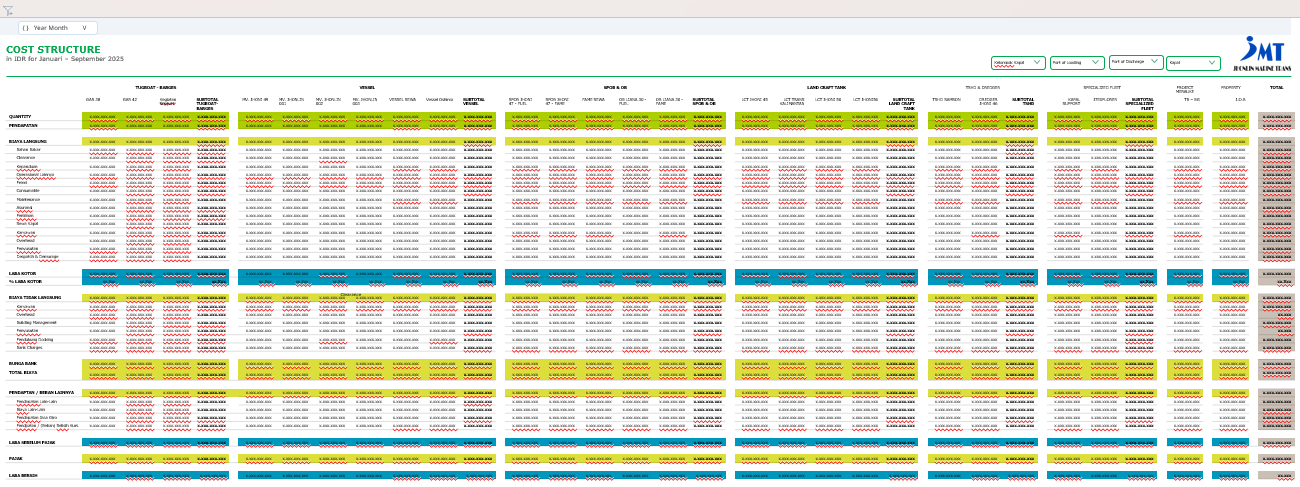Select the LABA SEBELUM PAJAK row label
This screenshot has width=1300, height=487.
(31, 442)
